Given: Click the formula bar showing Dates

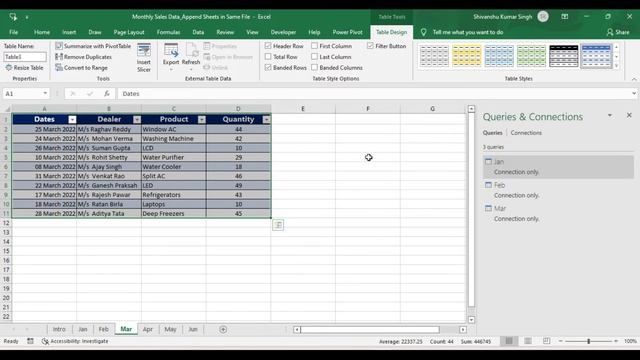Looking at the screenshot, I should (375, 93).
